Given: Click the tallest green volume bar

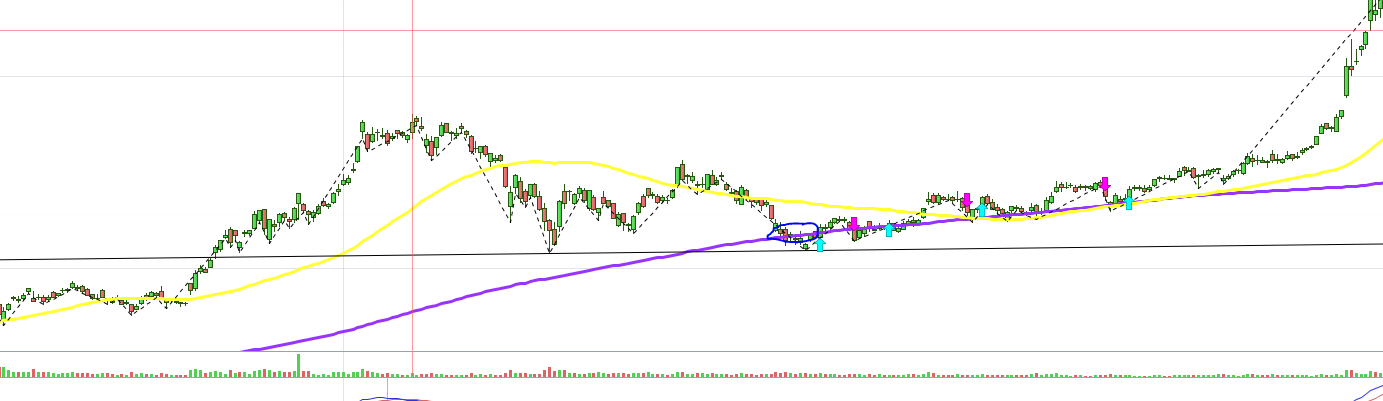Looking at the screenshot, I should [x=298, y=365].
